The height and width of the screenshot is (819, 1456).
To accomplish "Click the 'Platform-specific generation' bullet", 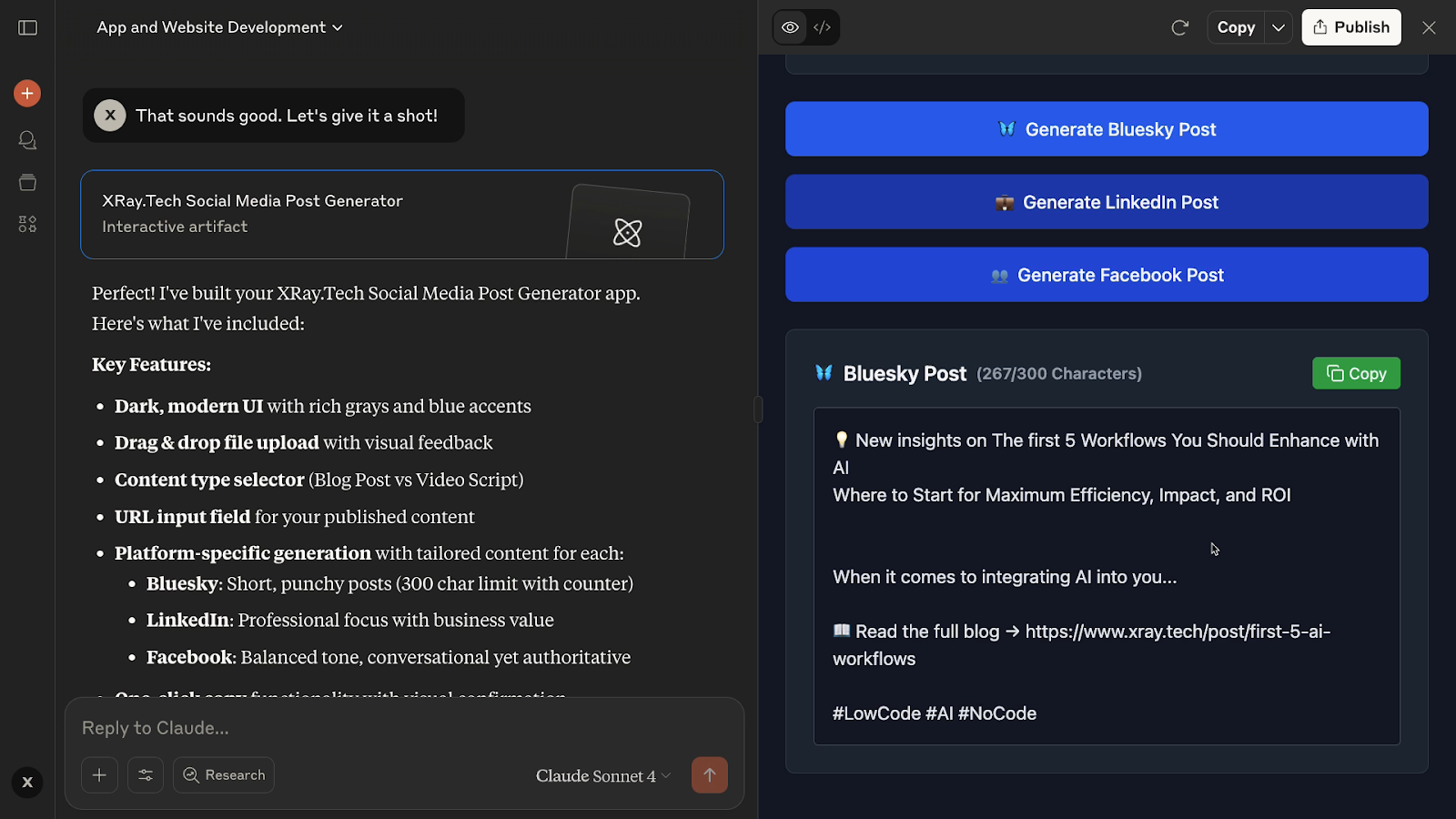I will pyautogui.click(x=369, y=553).
